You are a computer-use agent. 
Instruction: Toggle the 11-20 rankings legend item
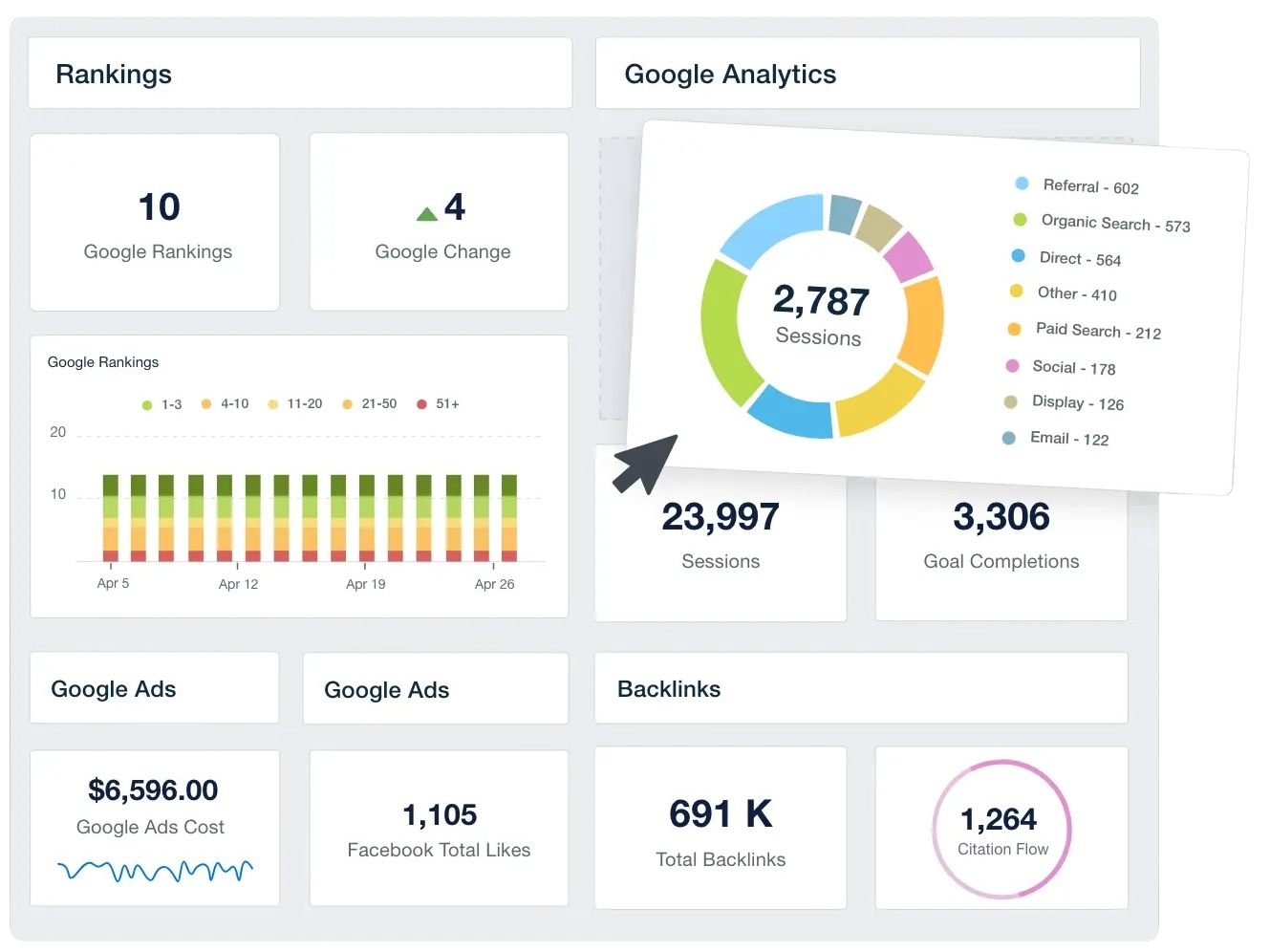point(295,404)
